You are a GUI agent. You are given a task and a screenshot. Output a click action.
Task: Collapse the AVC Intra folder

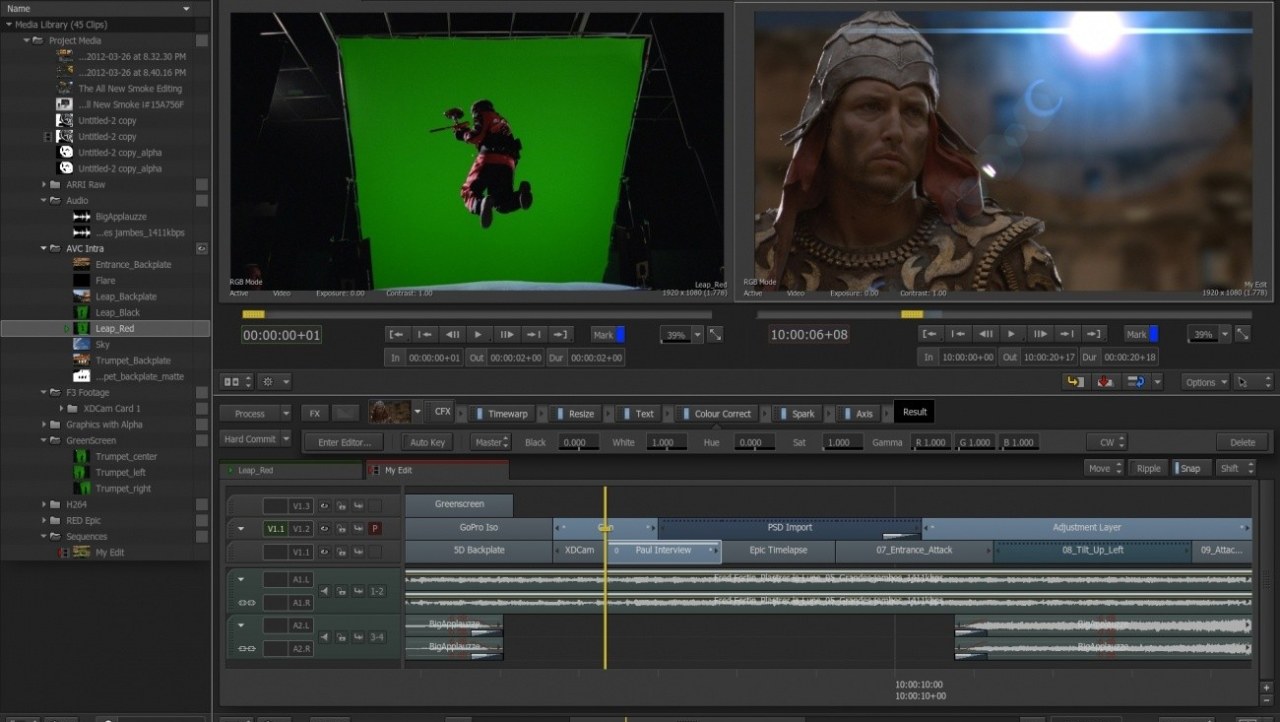coord(44,248)
